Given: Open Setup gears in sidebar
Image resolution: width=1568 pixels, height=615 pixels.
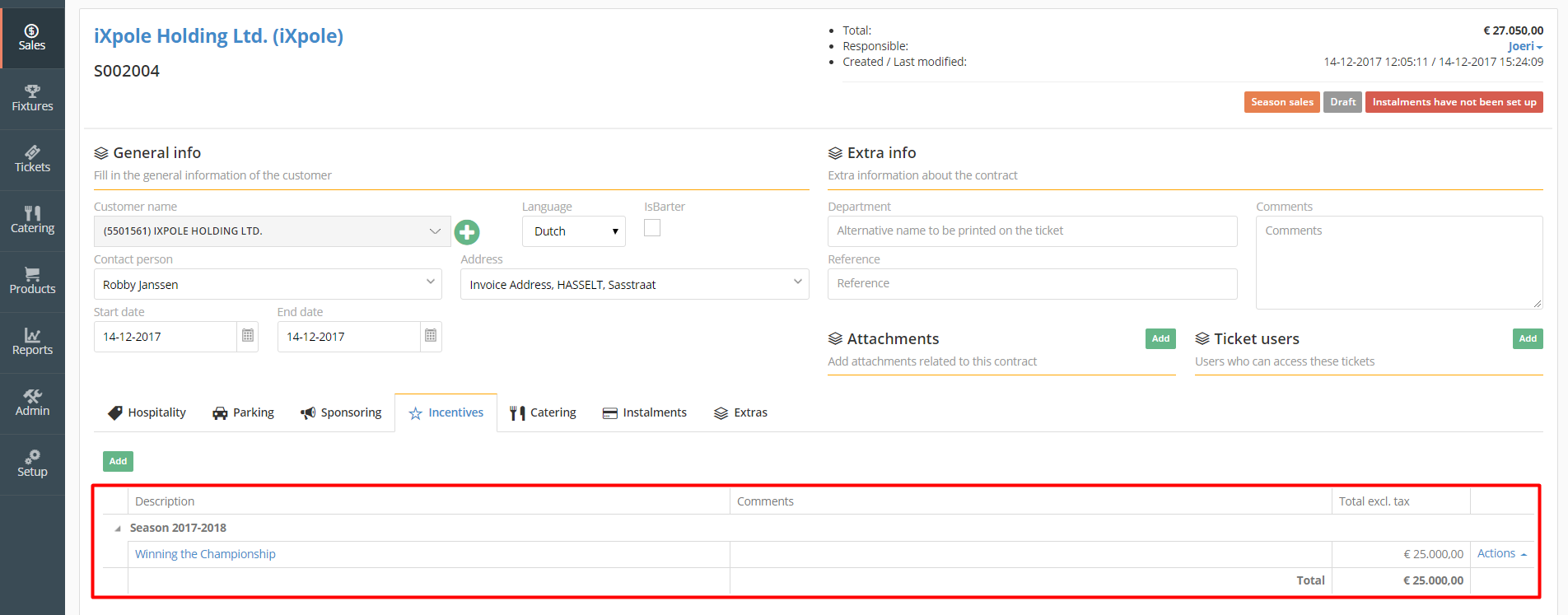Looking at the screenshot, I should pos(32,464).
